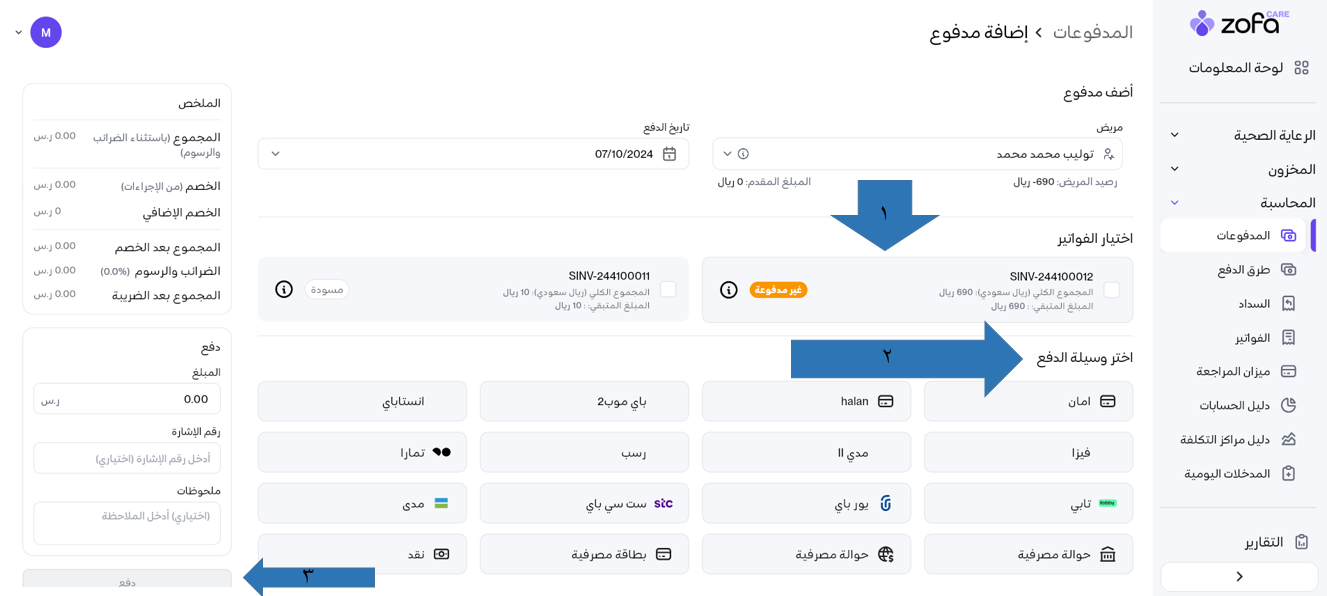Collapse the sidebar using bottom chevron
Image resolution: width=1327 pixels, height=596 pixels.
pyautogui.click(x=1239, y=577)
